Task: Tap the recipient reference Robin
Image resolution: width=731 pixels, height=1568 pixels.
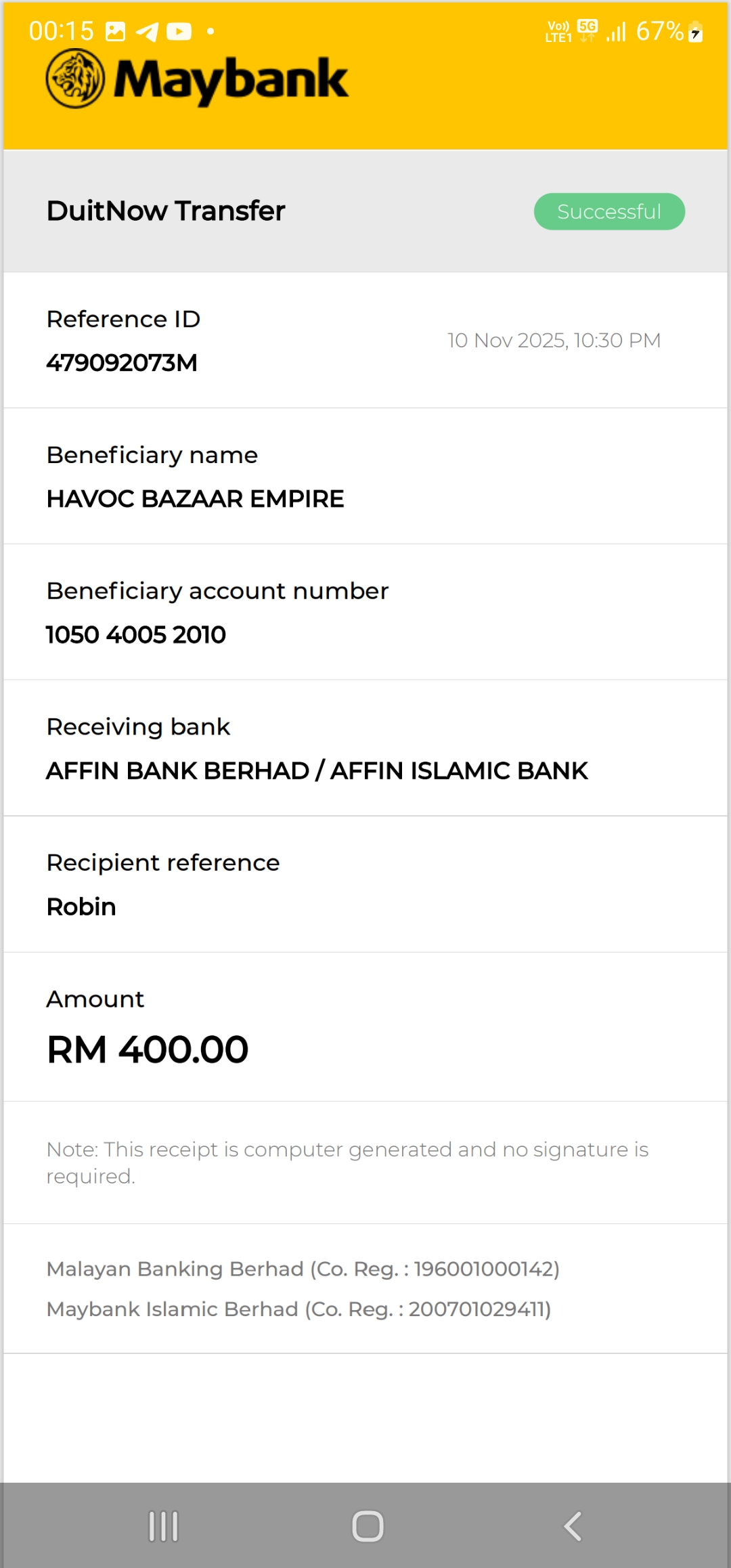Action: pos(81,907)
